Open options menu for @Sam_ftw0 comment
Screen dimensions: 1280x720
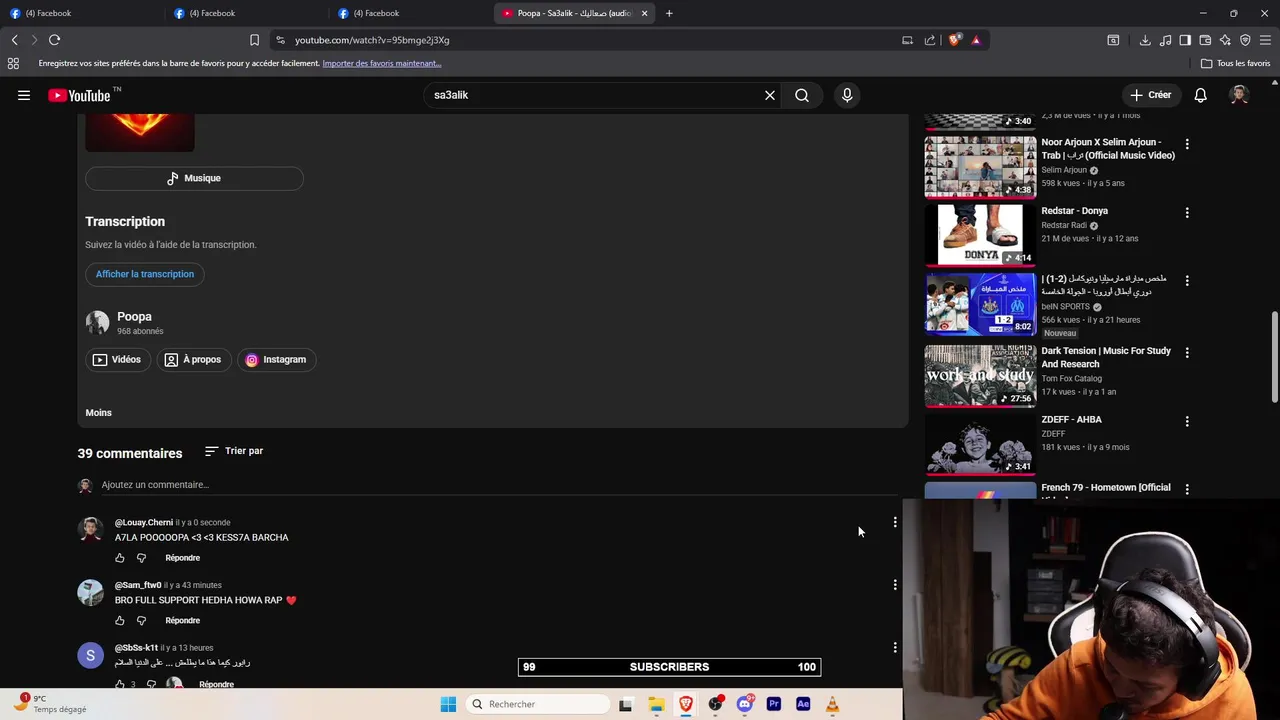click(895, 585)
